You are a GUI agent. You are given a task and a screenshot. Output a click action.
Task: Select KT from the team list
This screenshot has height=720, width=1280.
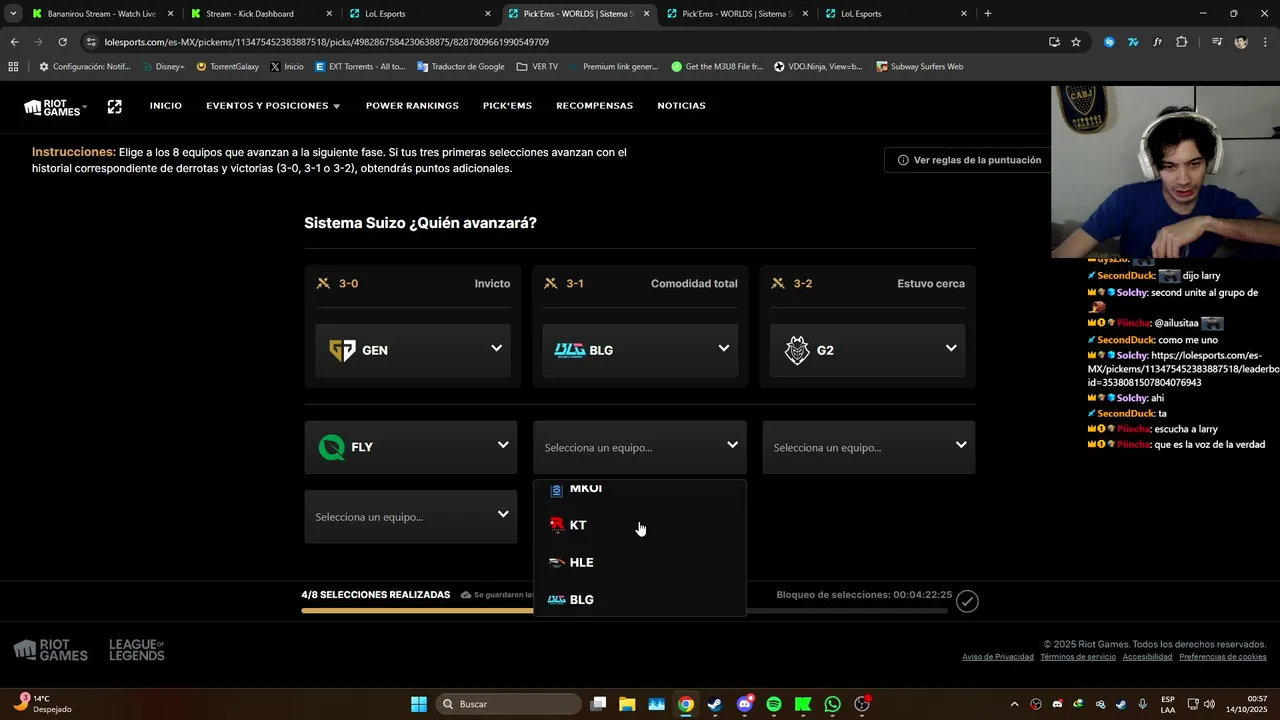pyautogui.click(x=640, y=525)
